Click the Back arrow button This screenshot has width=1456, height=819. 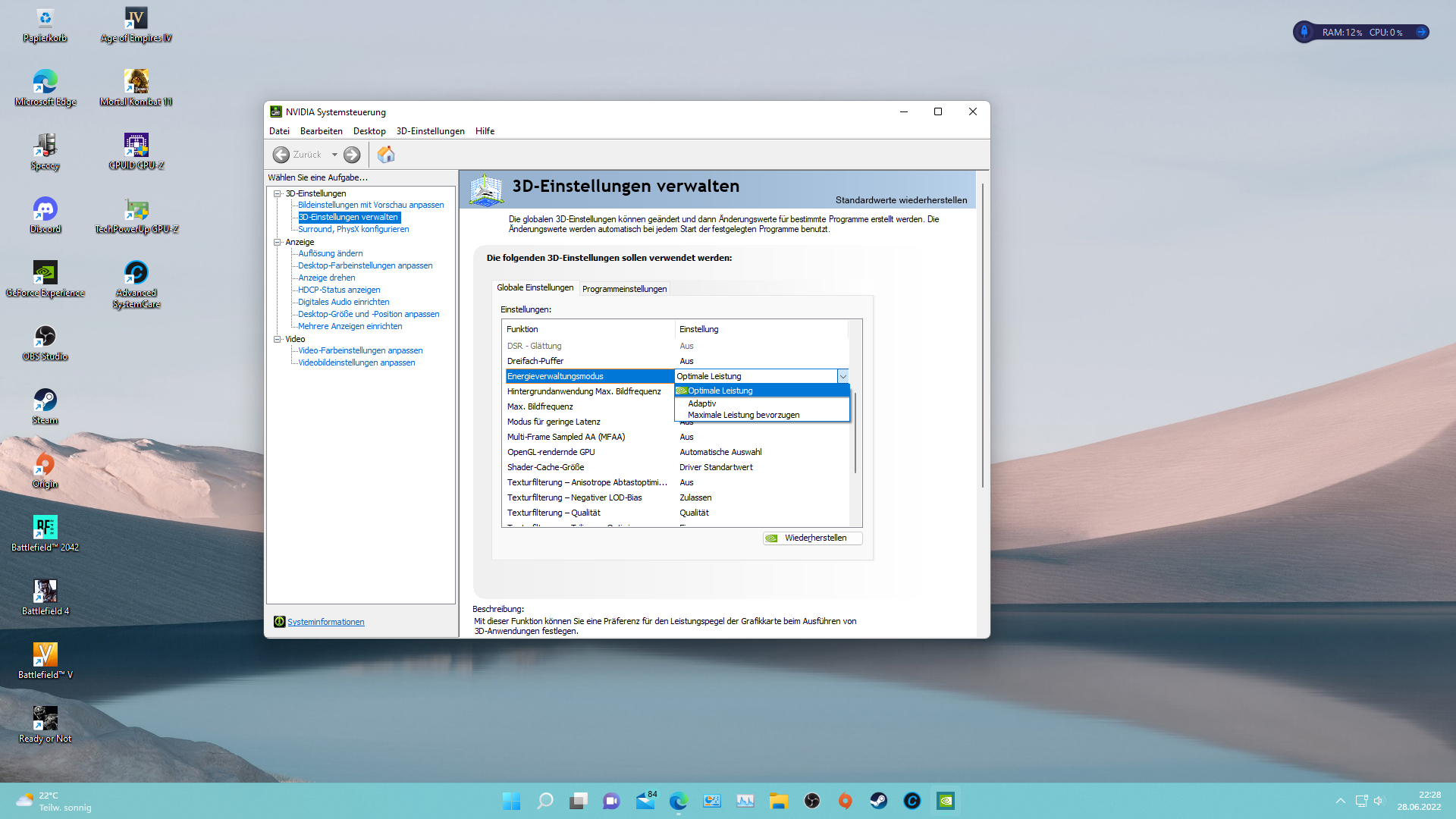coord(281,155)
